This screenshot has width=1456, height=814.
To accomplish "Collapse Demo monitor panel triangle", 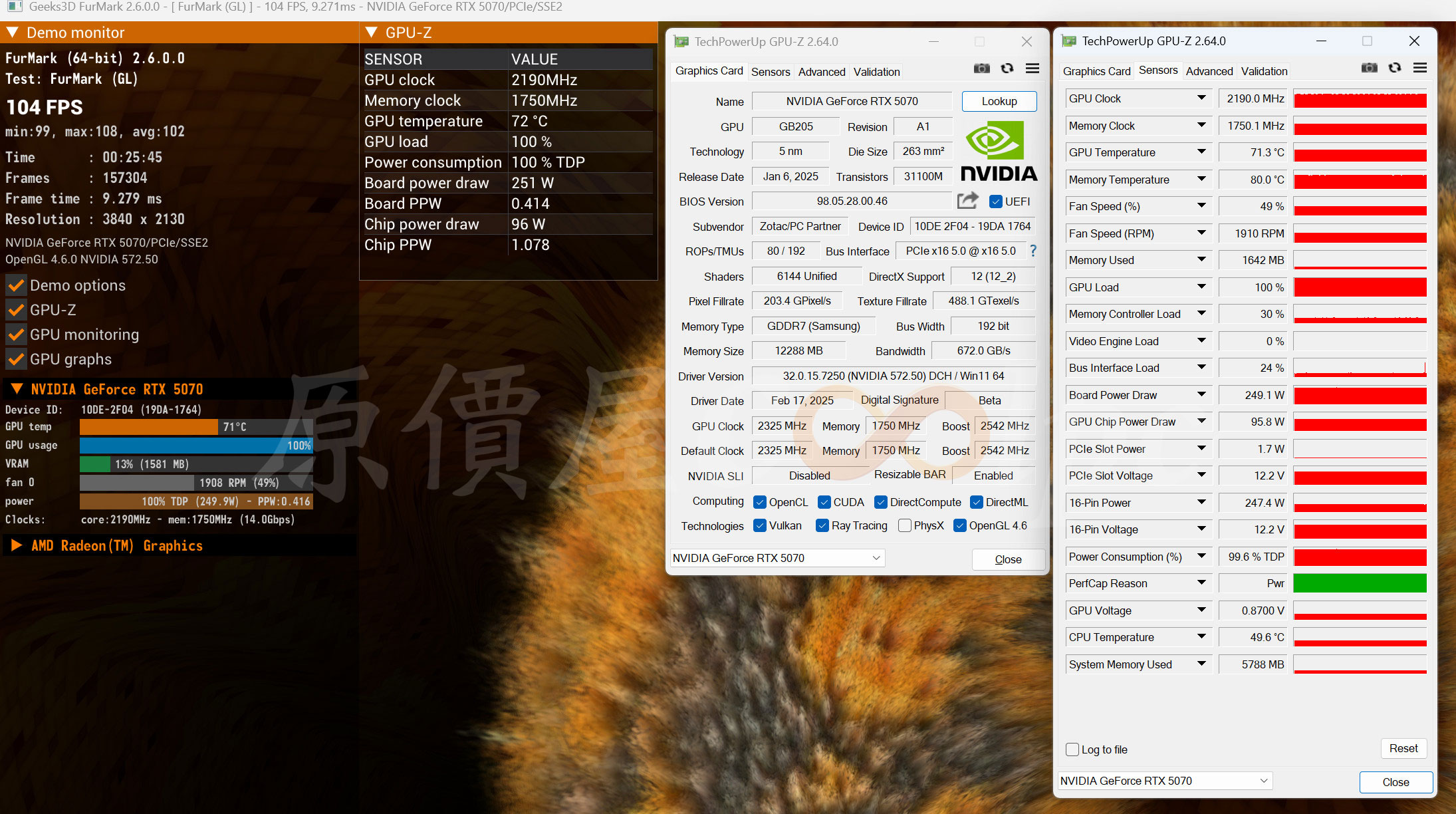I will pos(12,32).
